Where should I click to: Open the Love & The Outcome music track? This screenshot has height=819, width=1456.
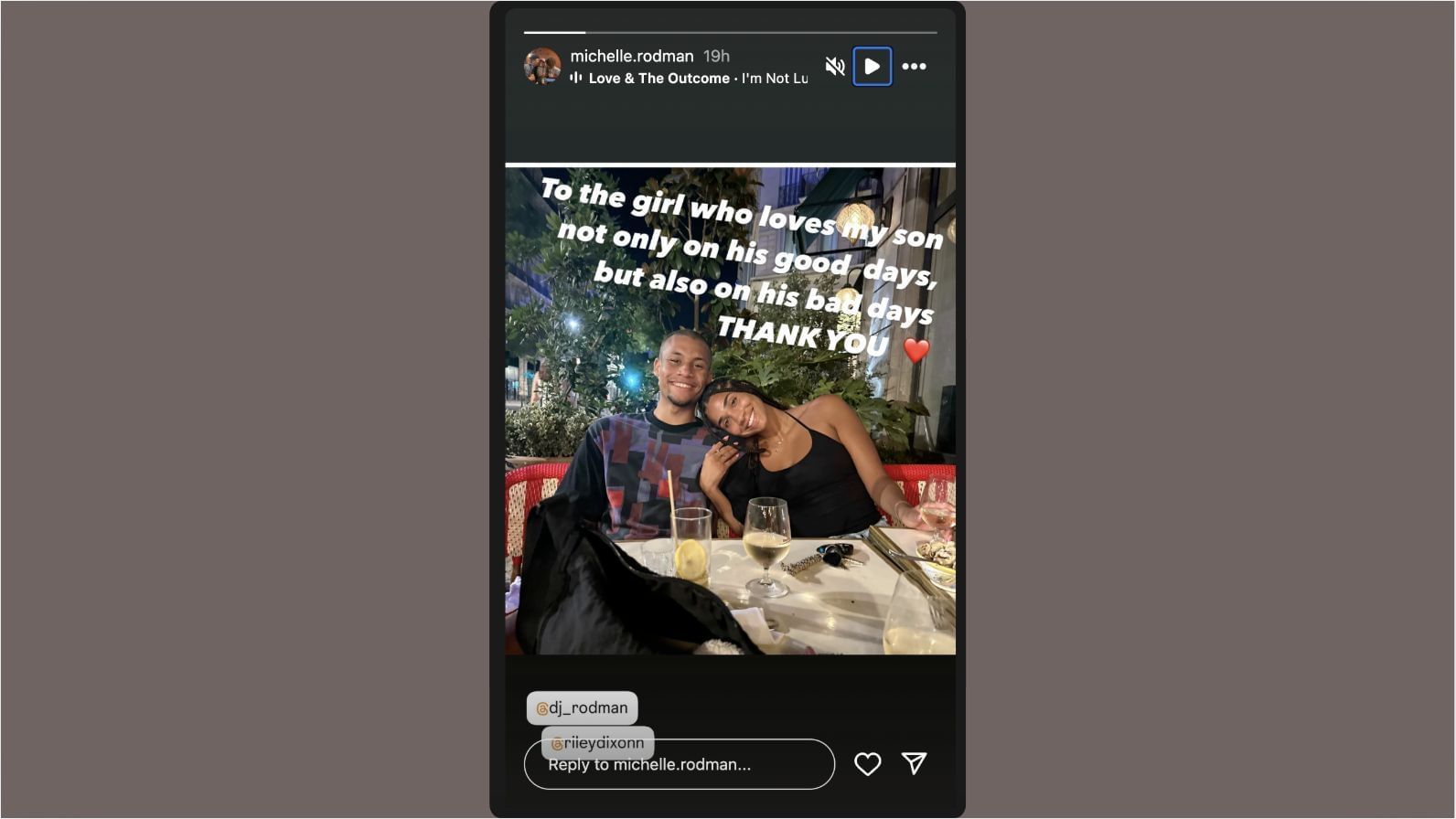(658, 79)
